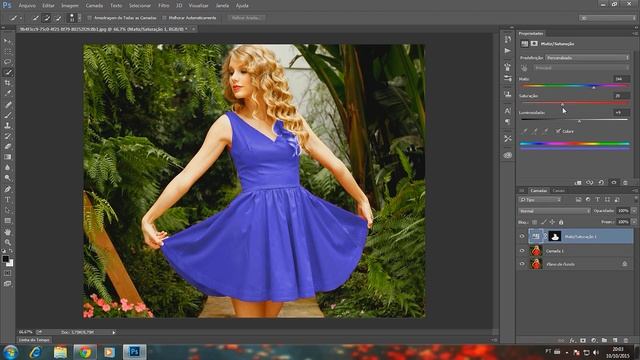The height and width of the screenshot is (360, 640).
Task: Delete adjustment trash icon in Properties
Action: pyautogui.click(x=625, y=183)
